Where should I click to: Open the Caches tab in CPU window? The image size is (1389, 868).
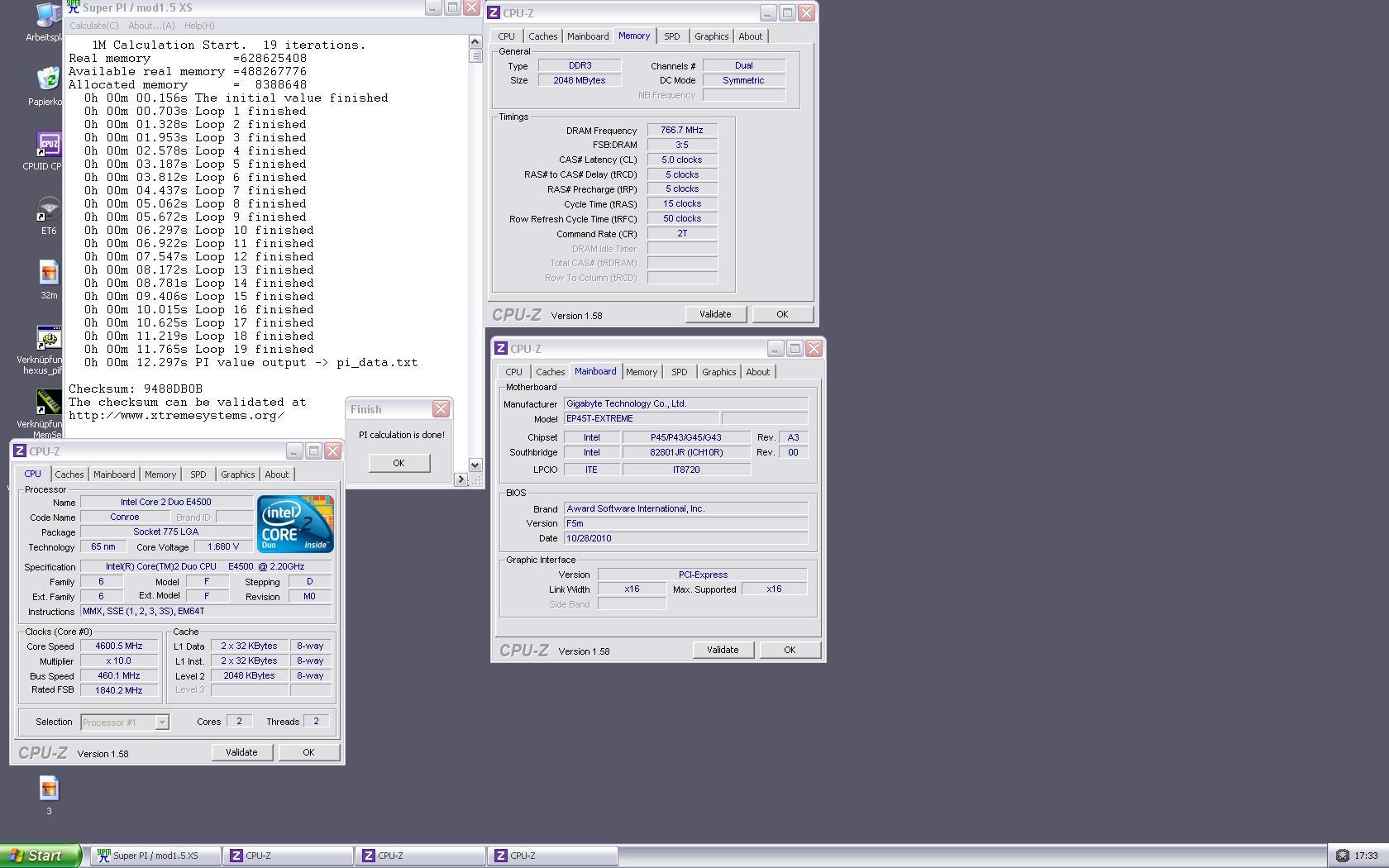(x=69, y=475)
